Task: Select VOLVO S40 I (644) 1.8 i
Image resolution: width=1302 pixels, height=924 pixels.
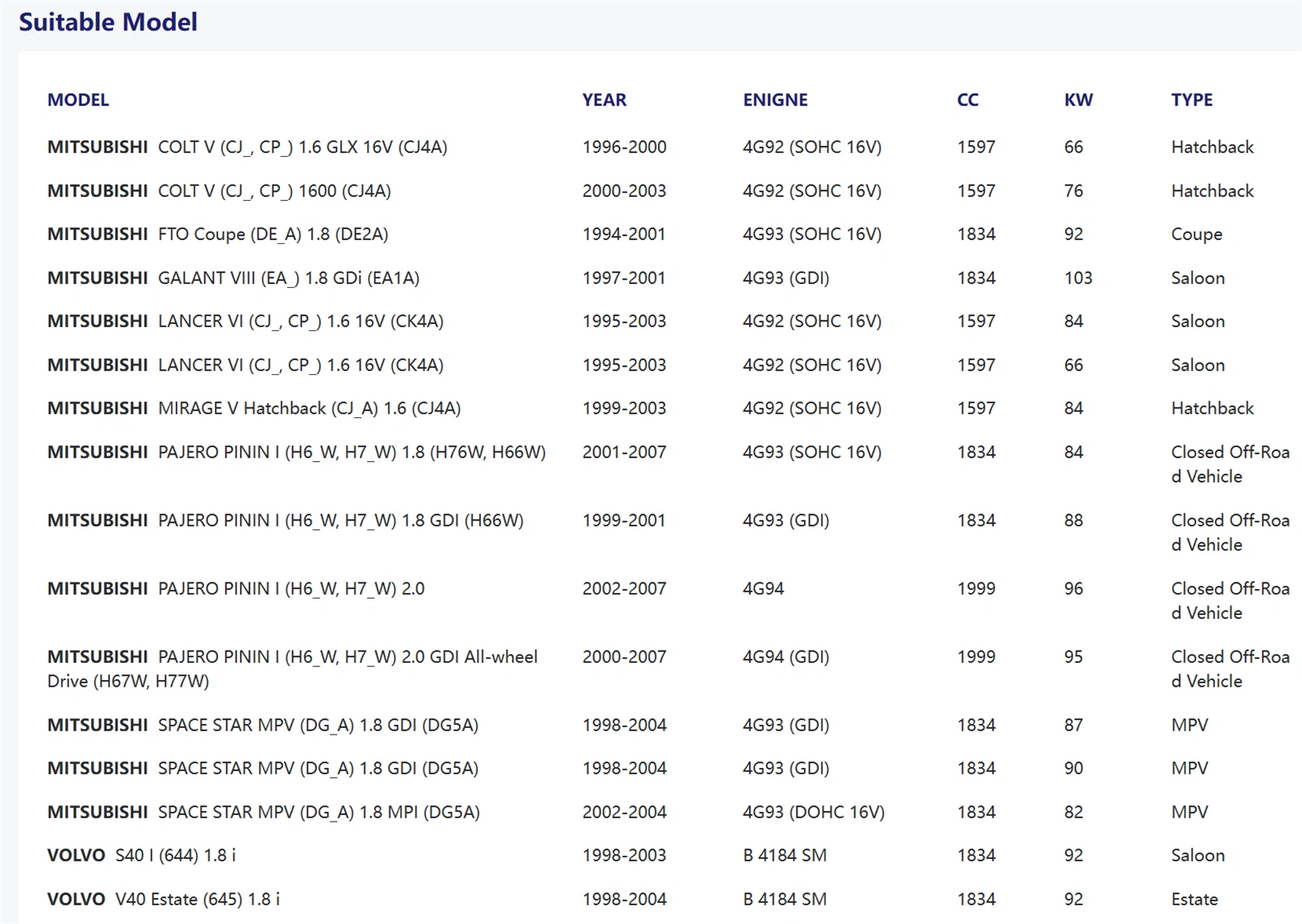Action: [x=142, y=856]
